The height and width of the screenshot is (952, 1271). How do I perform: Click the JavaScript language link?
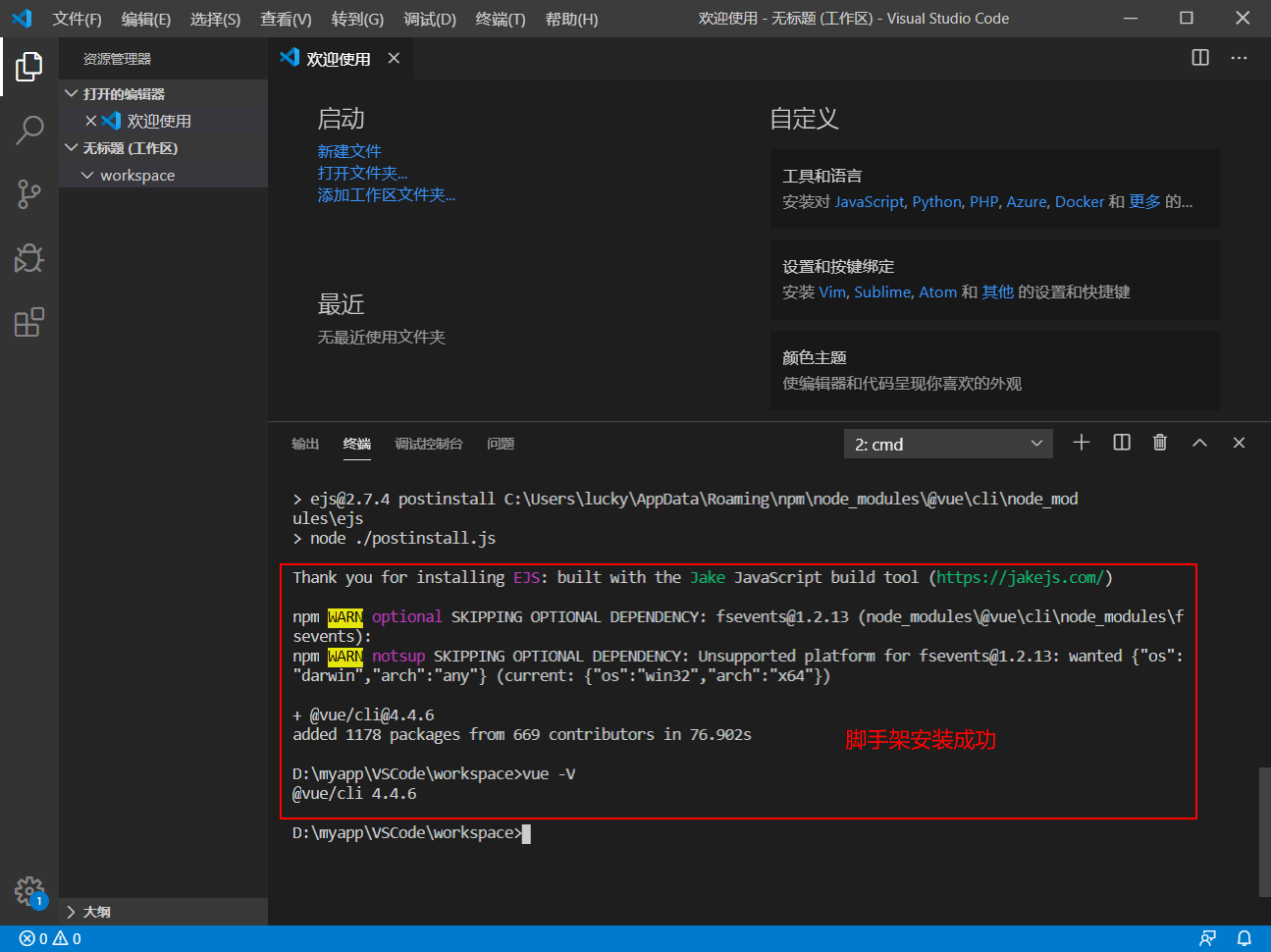point(870,201)
